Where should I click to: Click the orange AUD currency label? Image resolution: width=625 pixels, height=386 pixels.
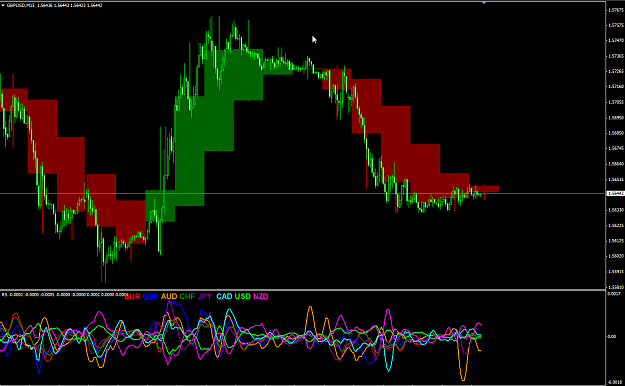tap(169, 296)
